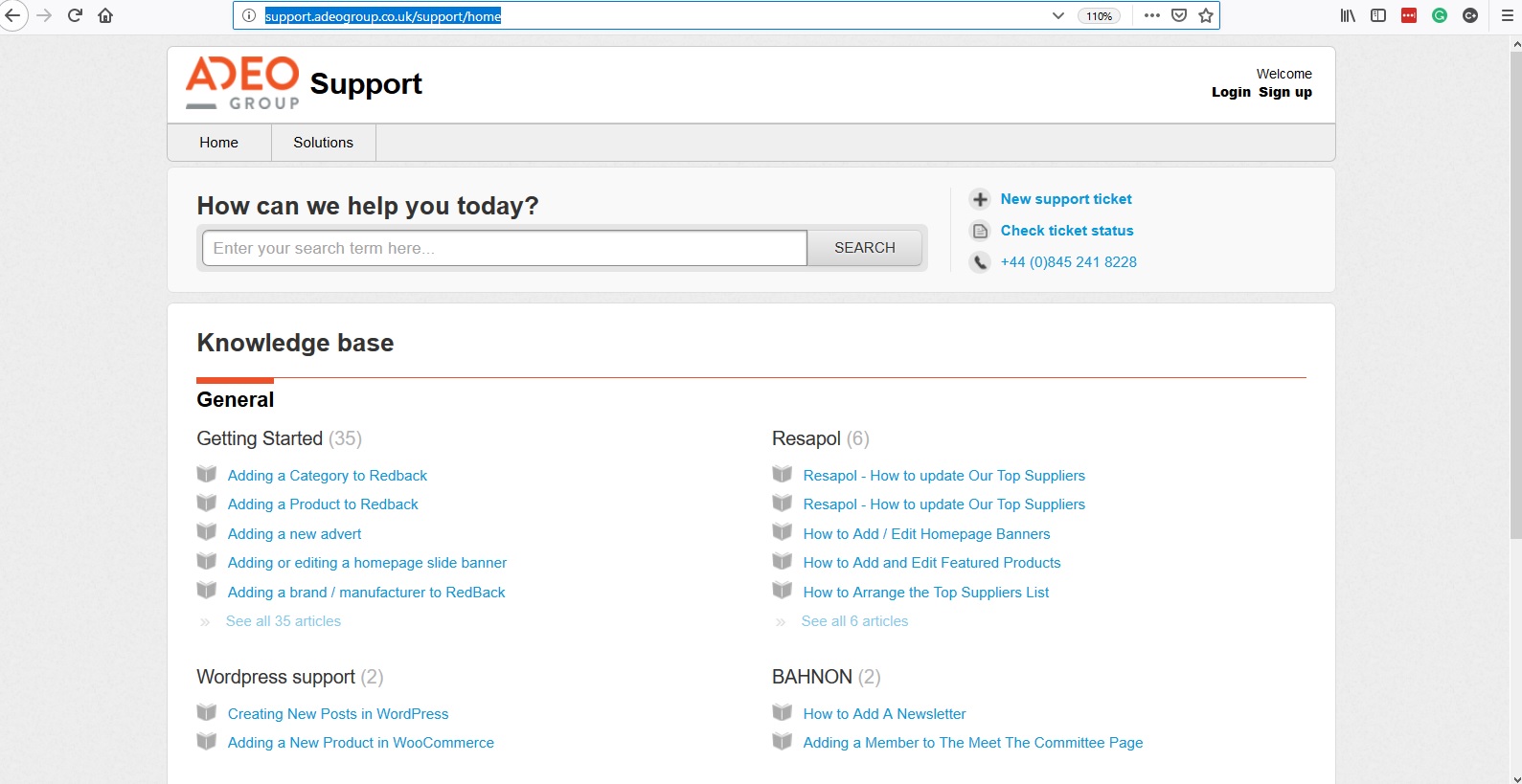The width and height of the screenshot is (1522, 784).
Task: Click the scrollbar up arrow
Action: point(1515,43)
